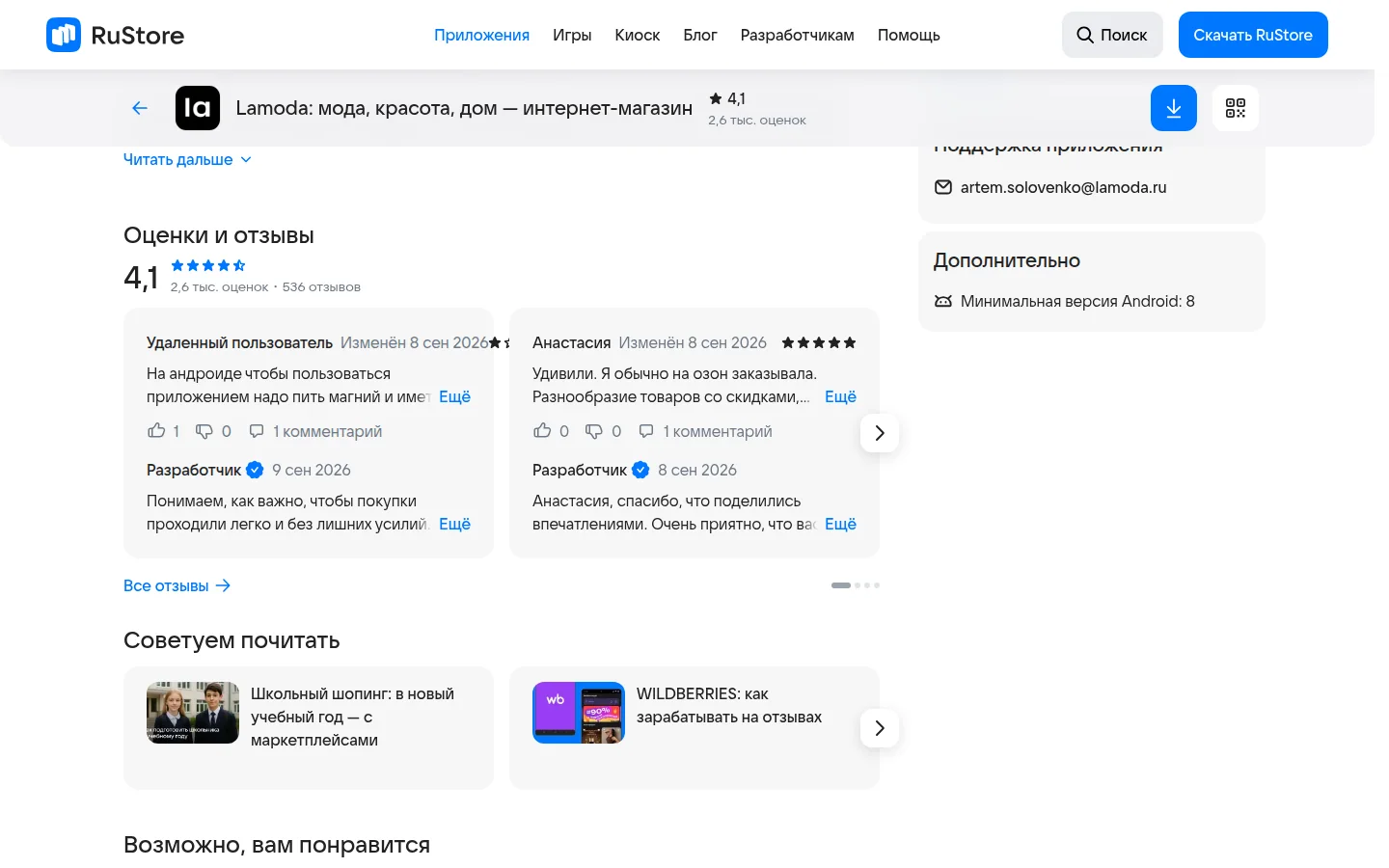
Task: Click the Дополнительно heading
Action: (x=1007, y=260)
